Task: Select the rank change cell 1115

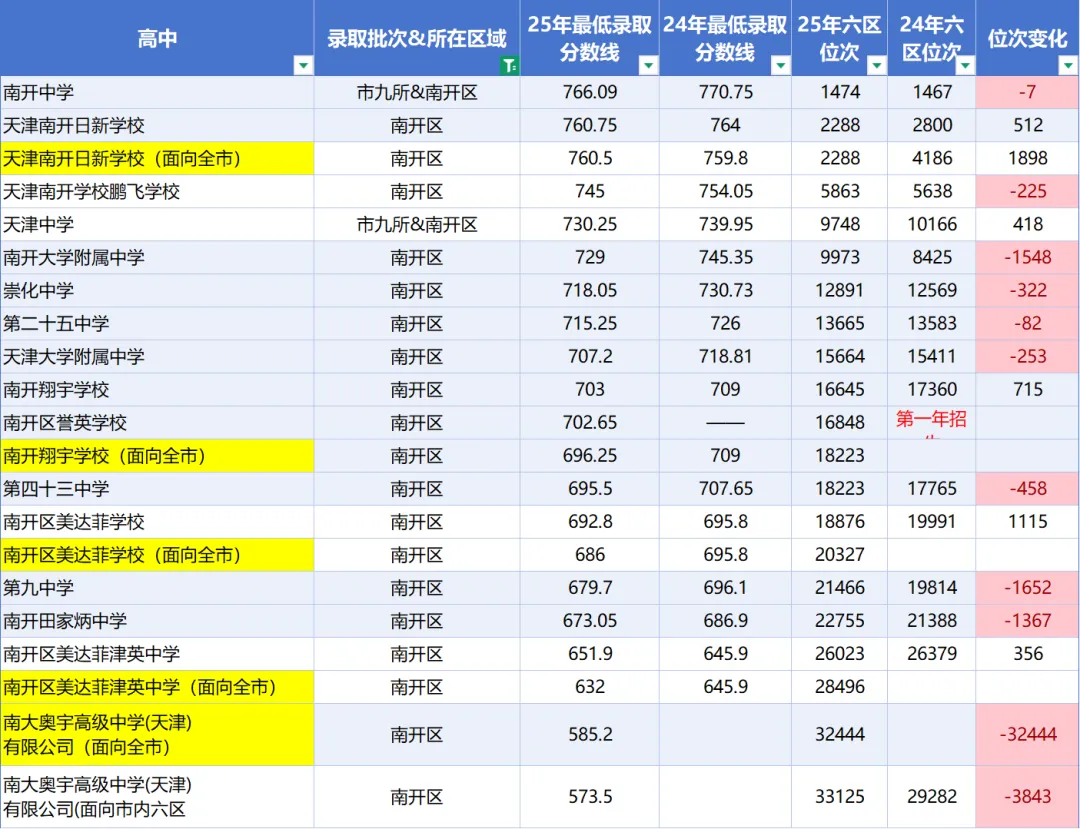Action: tap(1028, 522)
